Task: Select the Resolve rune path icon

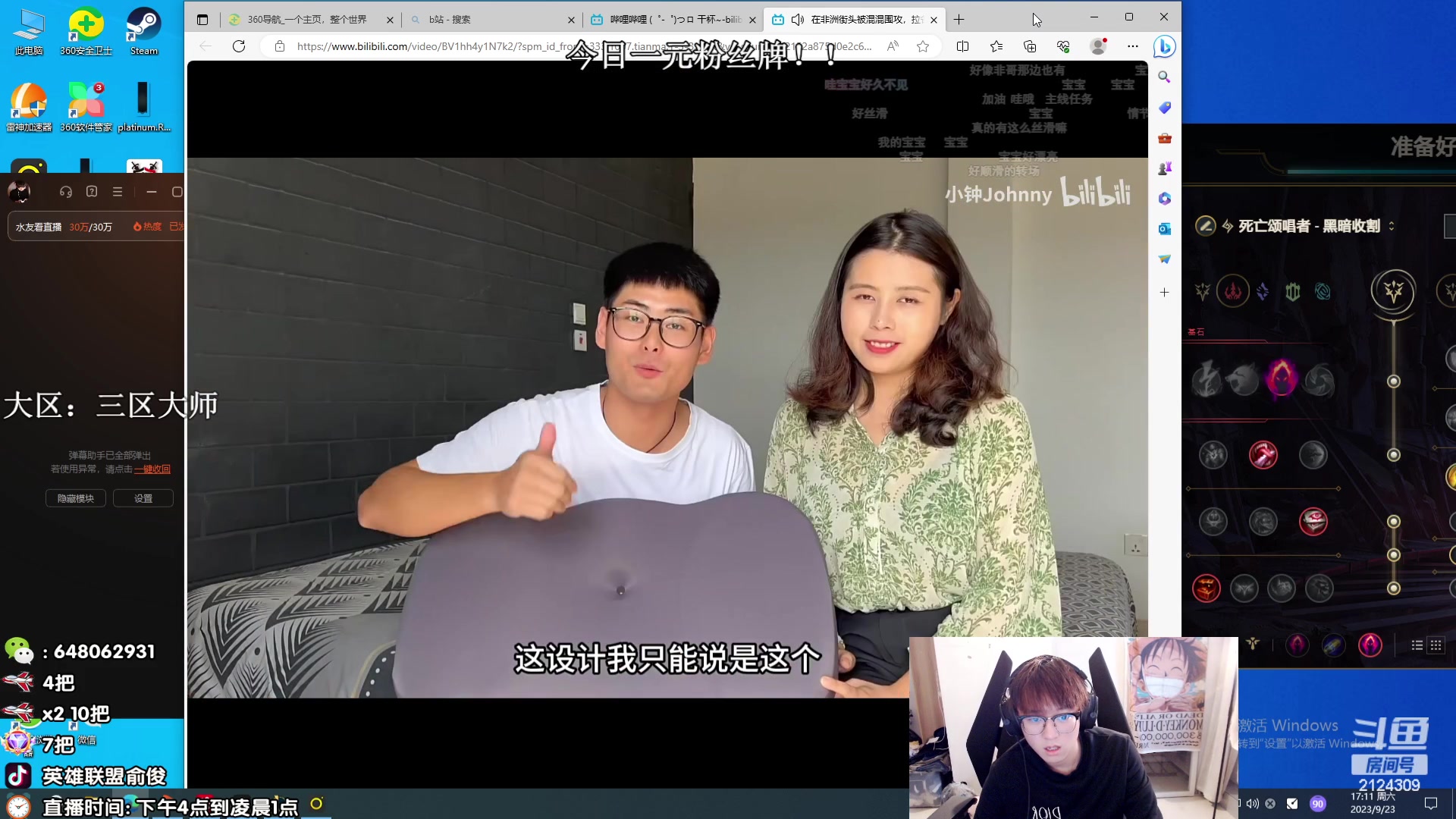Action: tap(1293, 291)
